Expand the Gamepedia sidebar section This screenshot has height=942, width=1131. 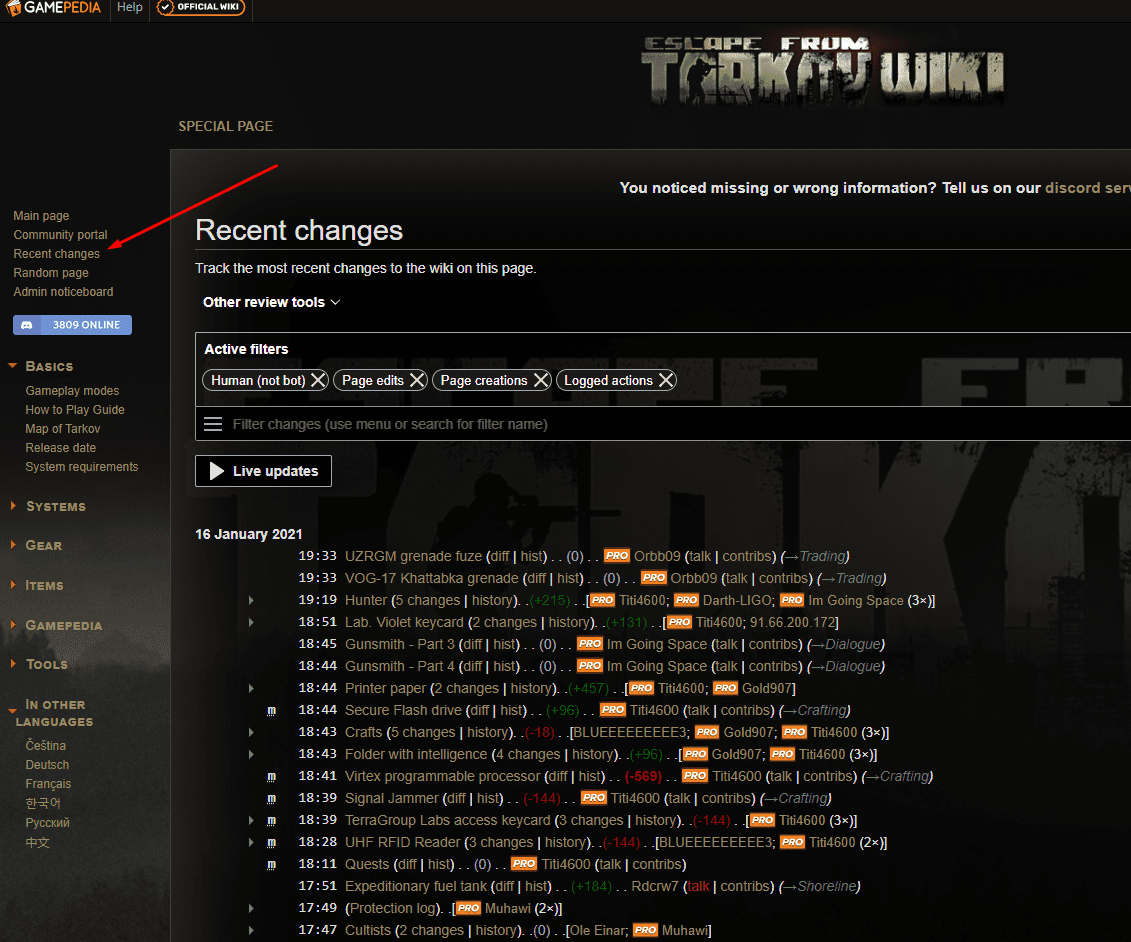coord(13,625)
